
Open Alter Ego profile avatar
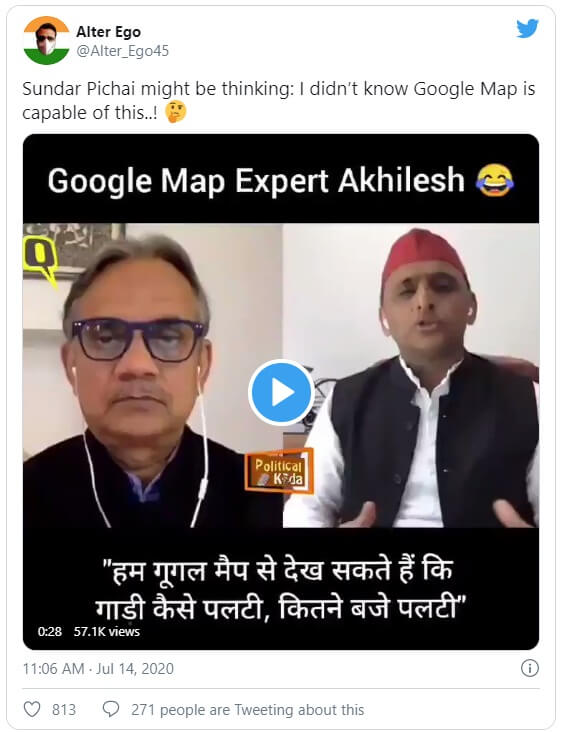[x=46, y=41]
